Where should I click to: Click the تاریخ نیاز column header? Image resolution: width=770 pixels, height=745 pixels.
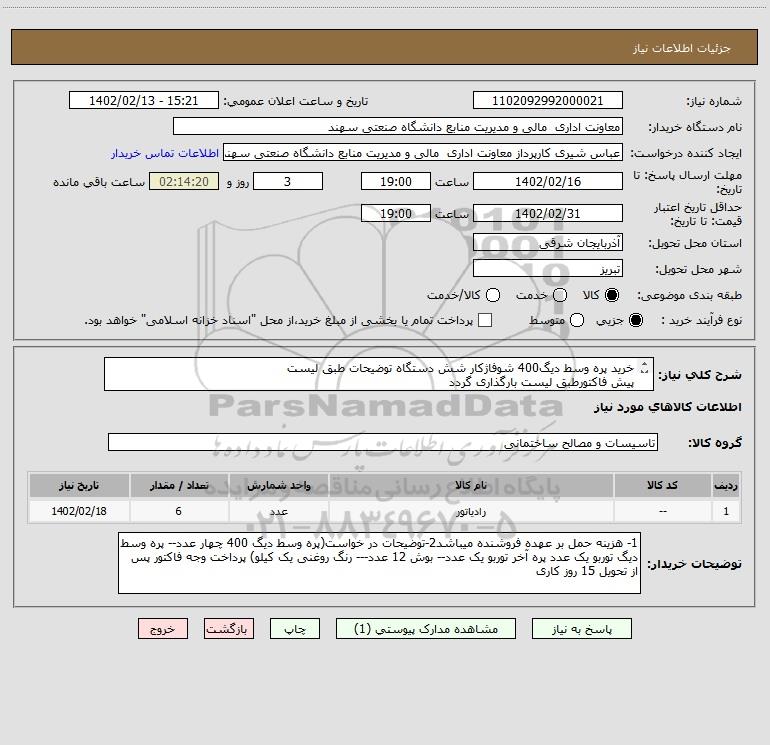point(79,485)
